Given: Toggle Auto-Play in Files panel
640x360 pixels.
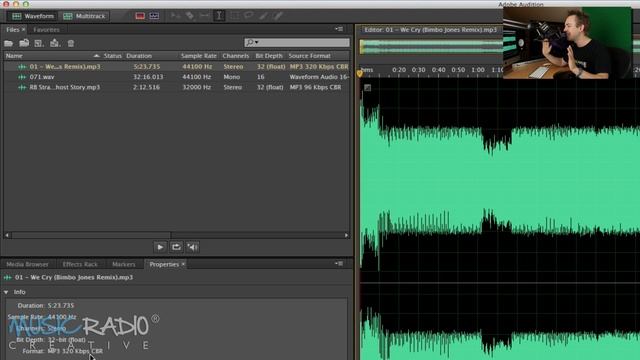Looking at the screenshot, I should pyautogui.click(x=193, y=247).
